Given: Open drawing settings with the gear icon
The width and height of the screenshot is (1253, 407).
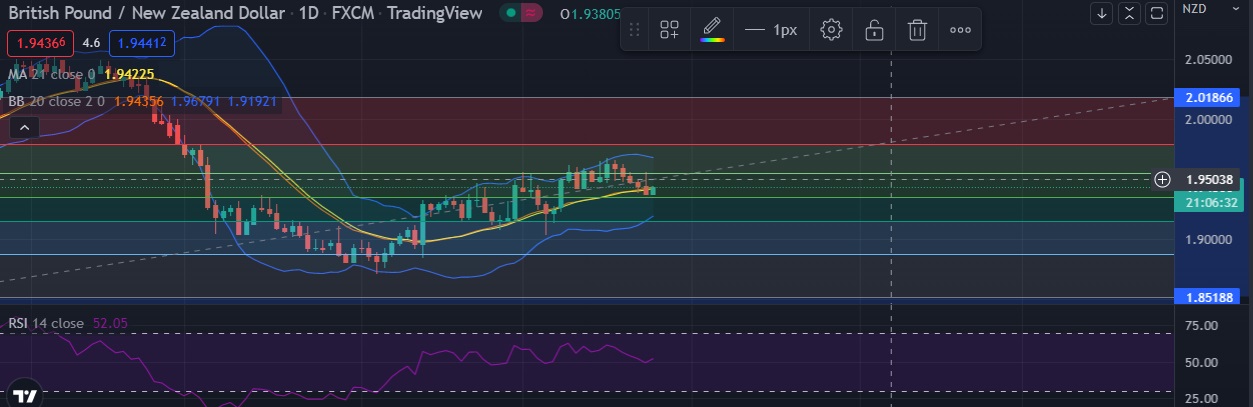Looking at the screenshot, I should tap(831, 30).
